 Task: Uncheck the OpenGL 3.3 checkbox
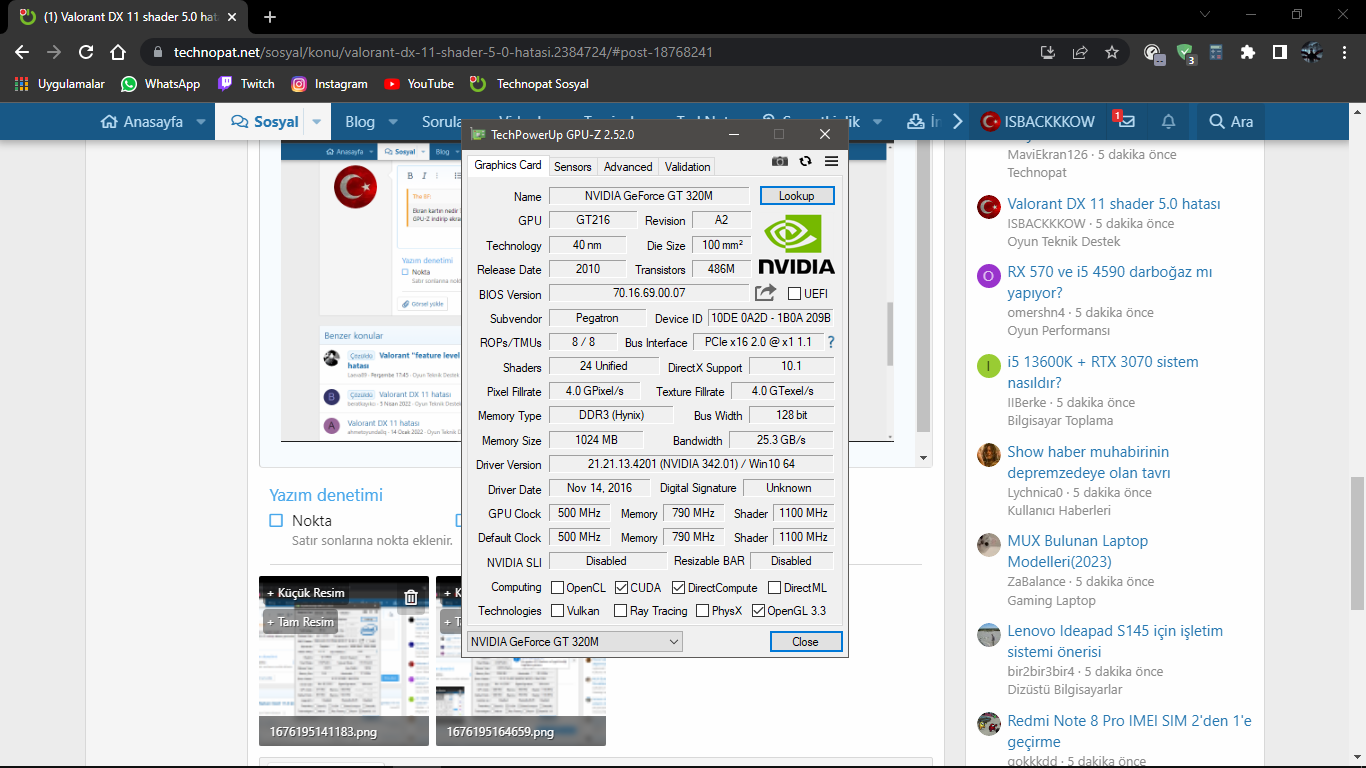(x=758, y=611)
